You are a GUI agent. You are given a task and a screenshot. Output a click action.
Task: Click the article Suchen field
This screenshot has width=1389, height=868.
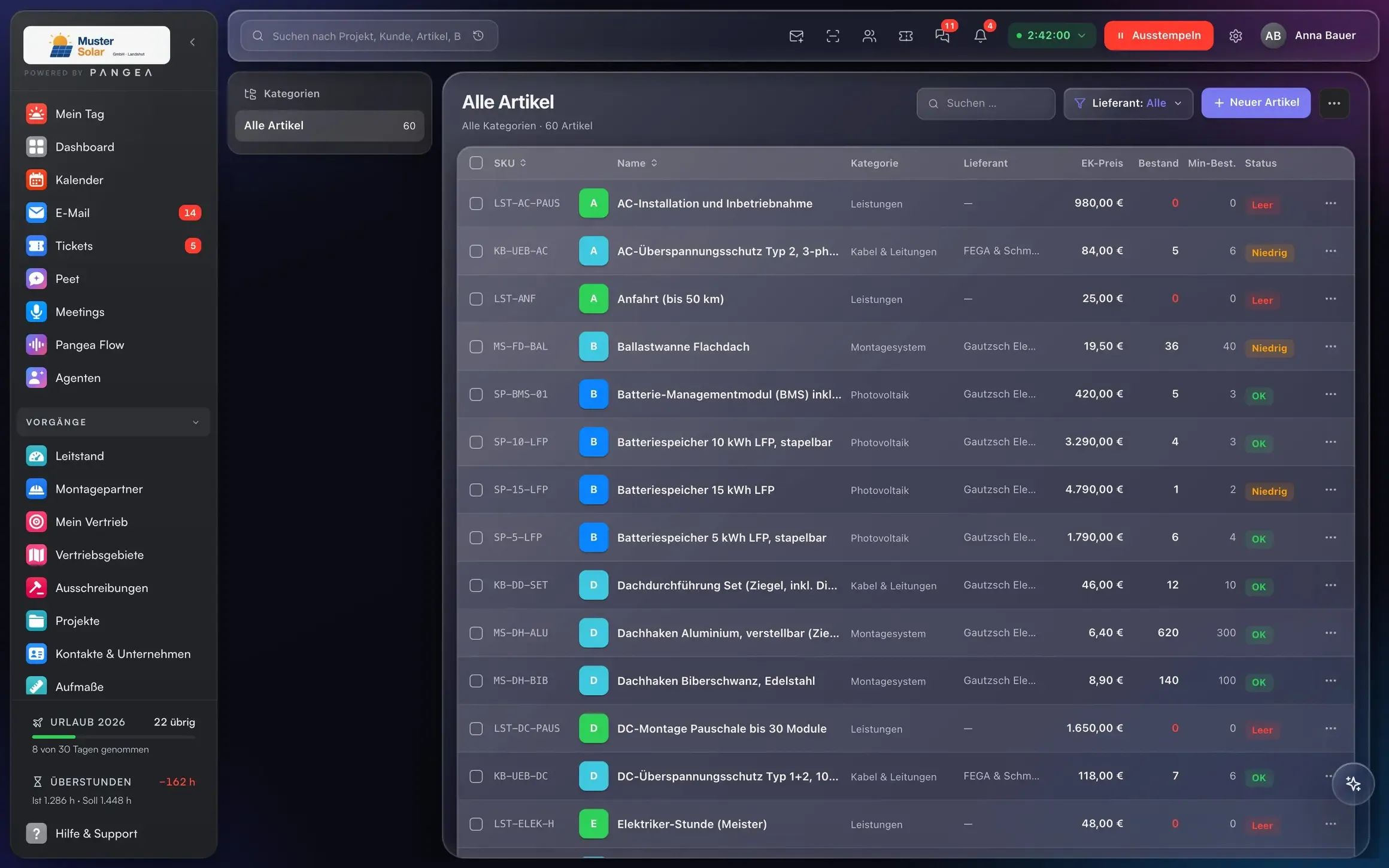pyautogui.click(x=985, y=103)
